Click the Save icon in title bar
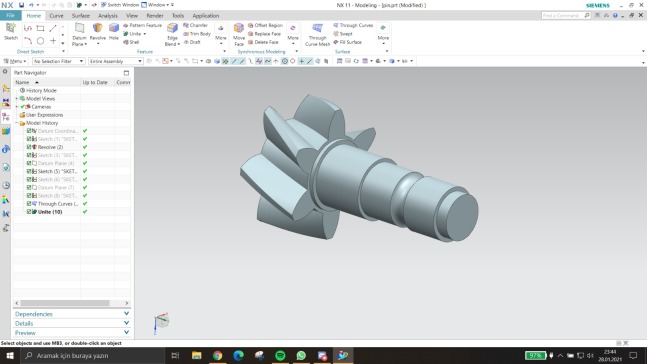This screenshot has height=364, width=647. [x=21, y=5]
